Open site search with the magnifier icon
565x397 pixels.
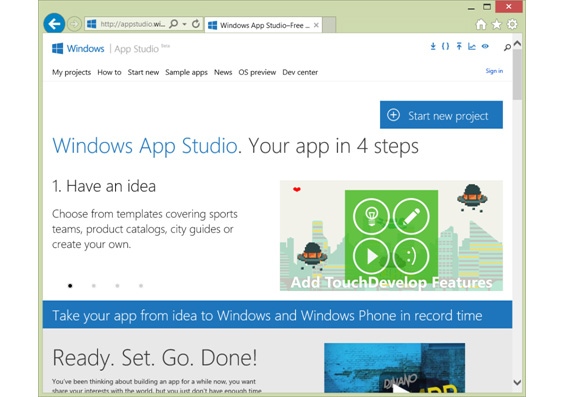(507, 47)
